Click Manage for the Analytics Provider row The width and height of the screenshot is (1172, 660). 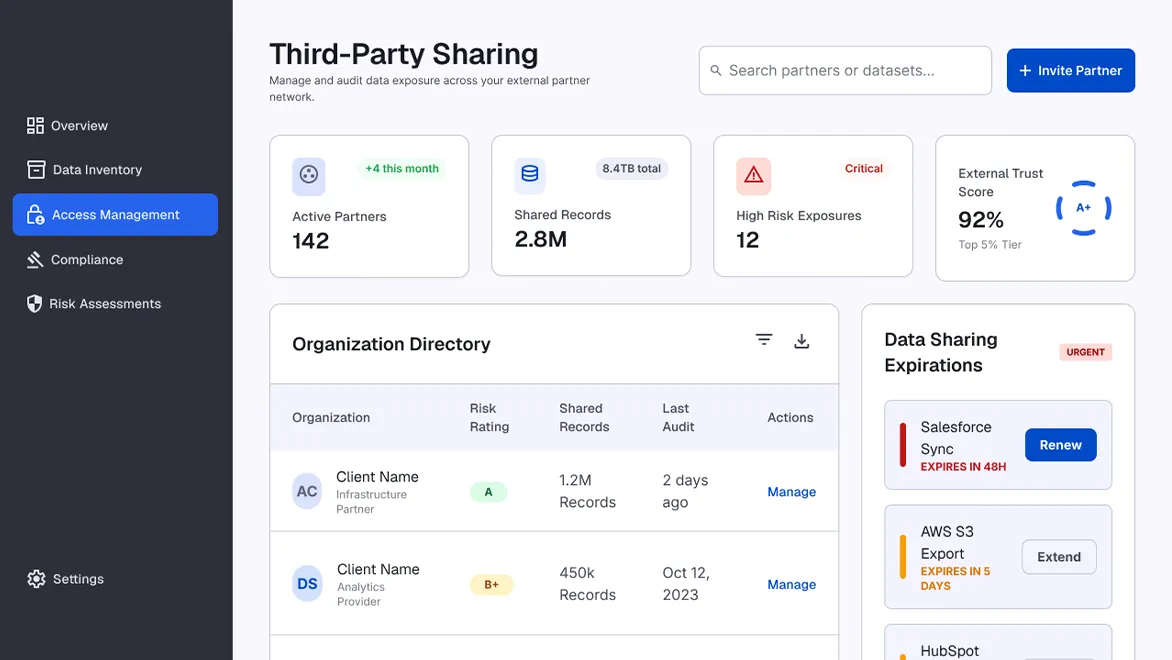(792, 585)
